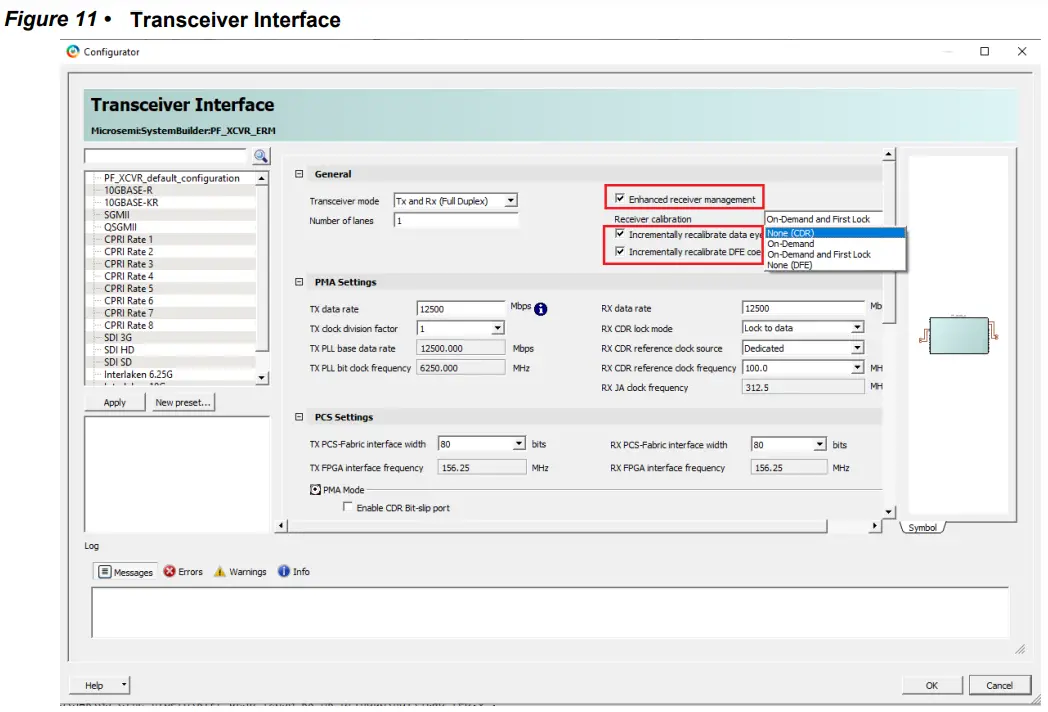Open the RX CDR lock mode dropdown
This screenshot has height=712, width=1048.
pyautogui.click(x=859, y=328)
